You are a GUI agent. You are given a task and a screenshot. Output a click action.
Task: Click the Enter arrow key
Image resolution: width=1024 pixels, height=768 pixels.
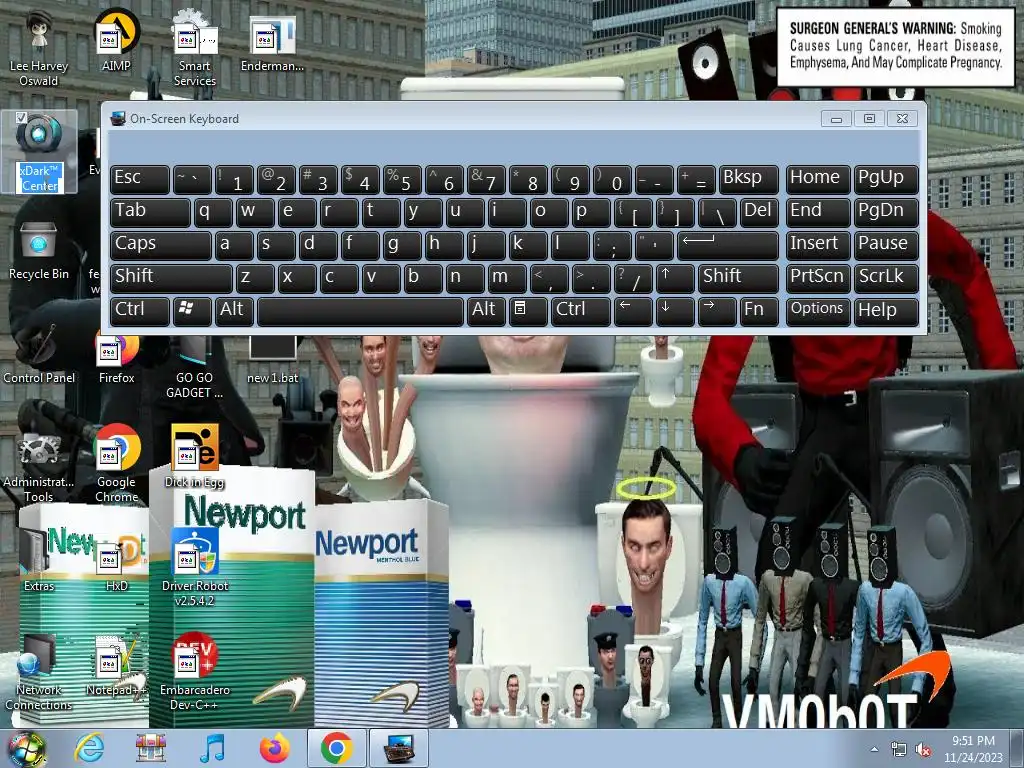coord(728,245)
